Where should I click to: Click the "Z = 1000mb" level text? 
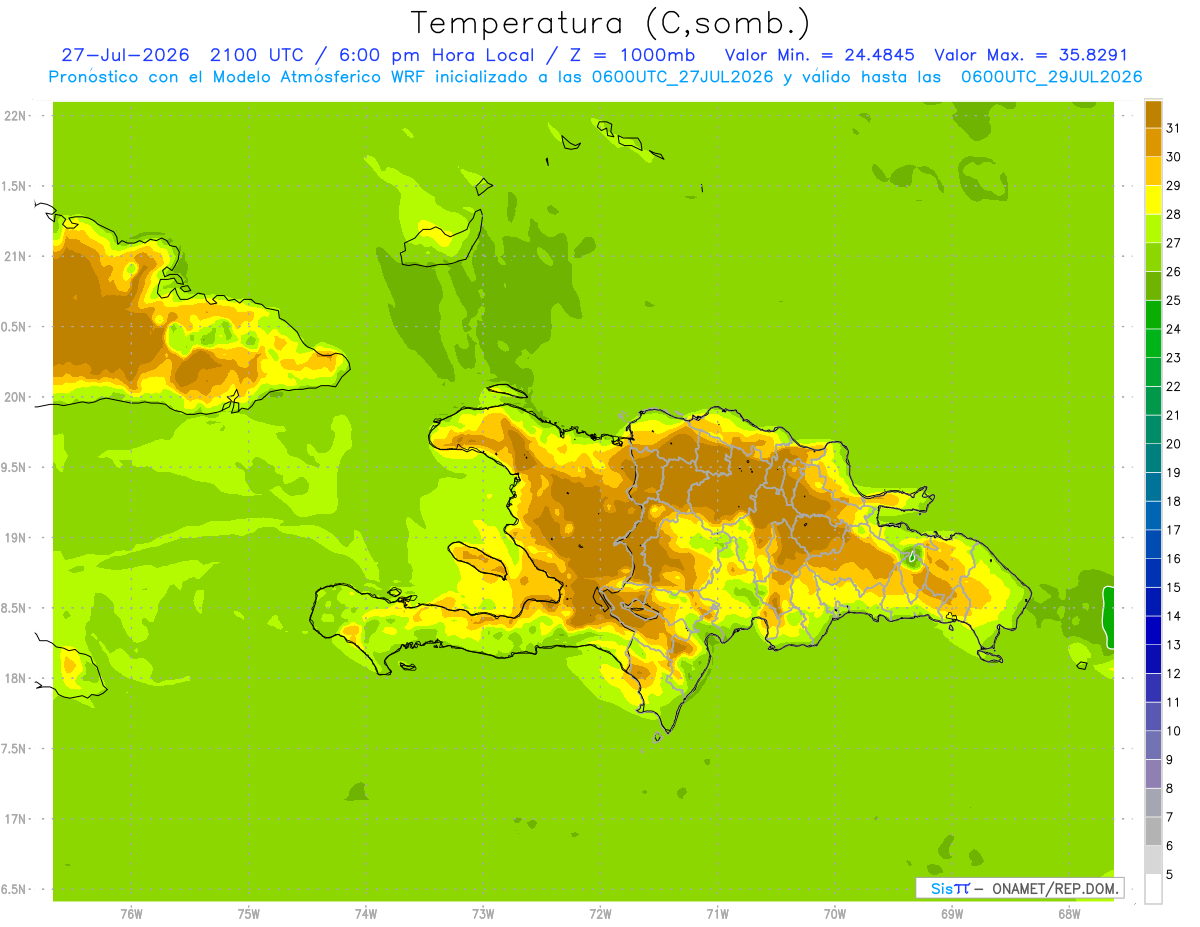coord(628,55)
